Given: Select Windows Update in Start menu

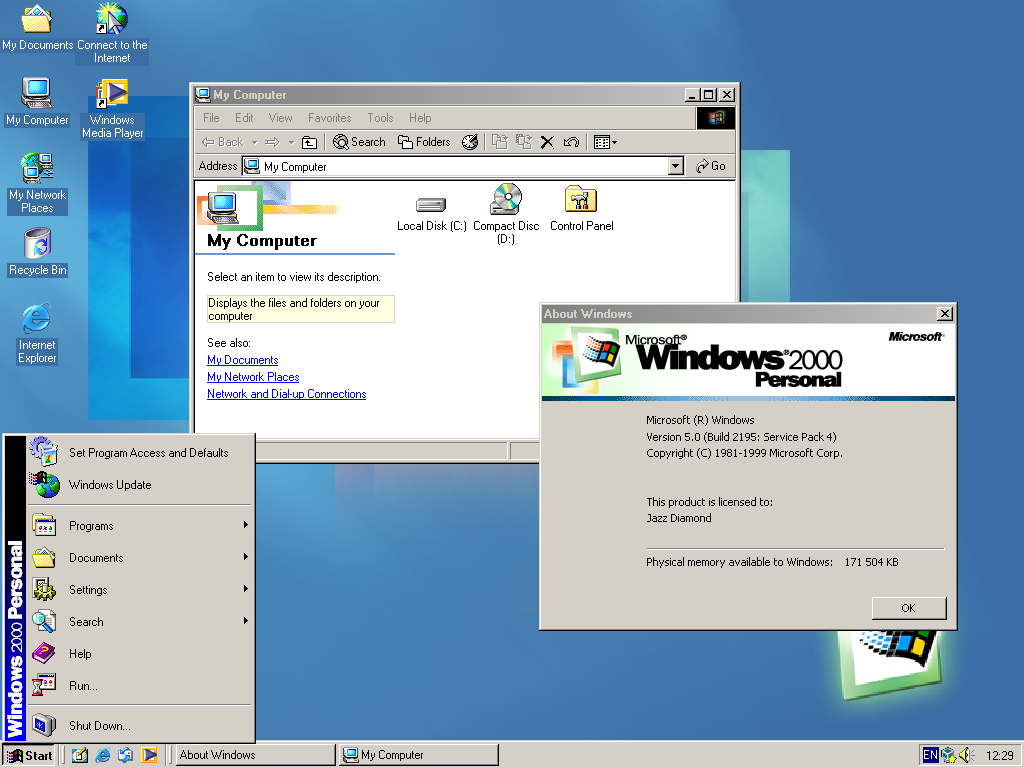Looking at the screenshot, I should pyautogui.click(x=139, y=485).
